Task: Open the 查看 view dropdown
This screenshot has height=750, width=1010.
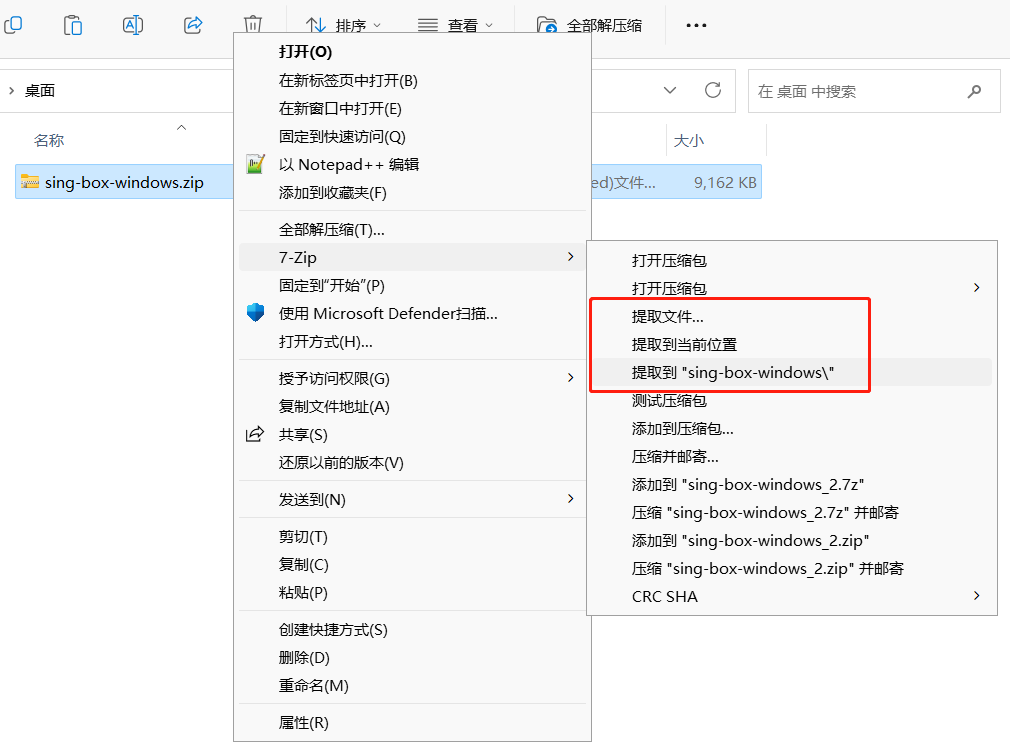Action: tap(455, 25)
